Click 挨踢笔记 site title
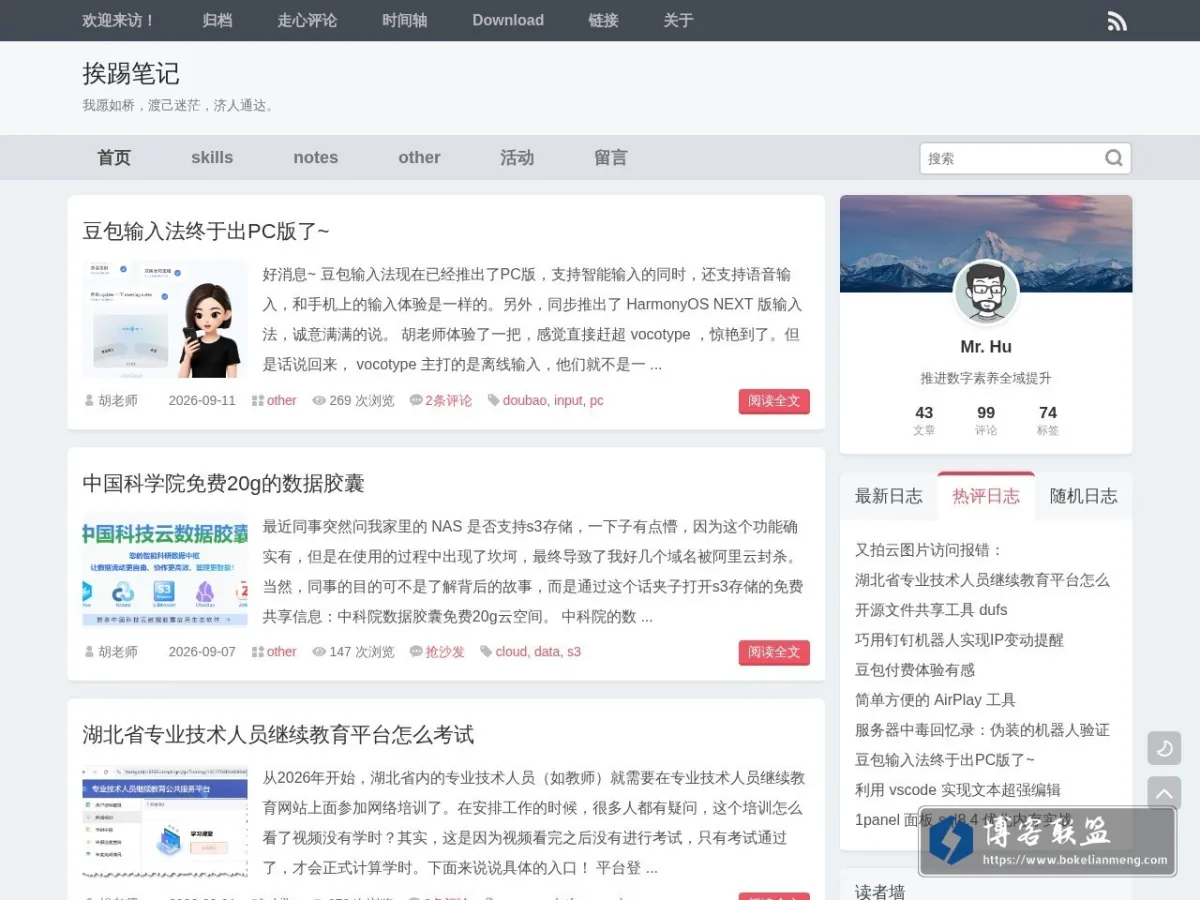This screenshot has height=900, width=1200. (131, 73)
